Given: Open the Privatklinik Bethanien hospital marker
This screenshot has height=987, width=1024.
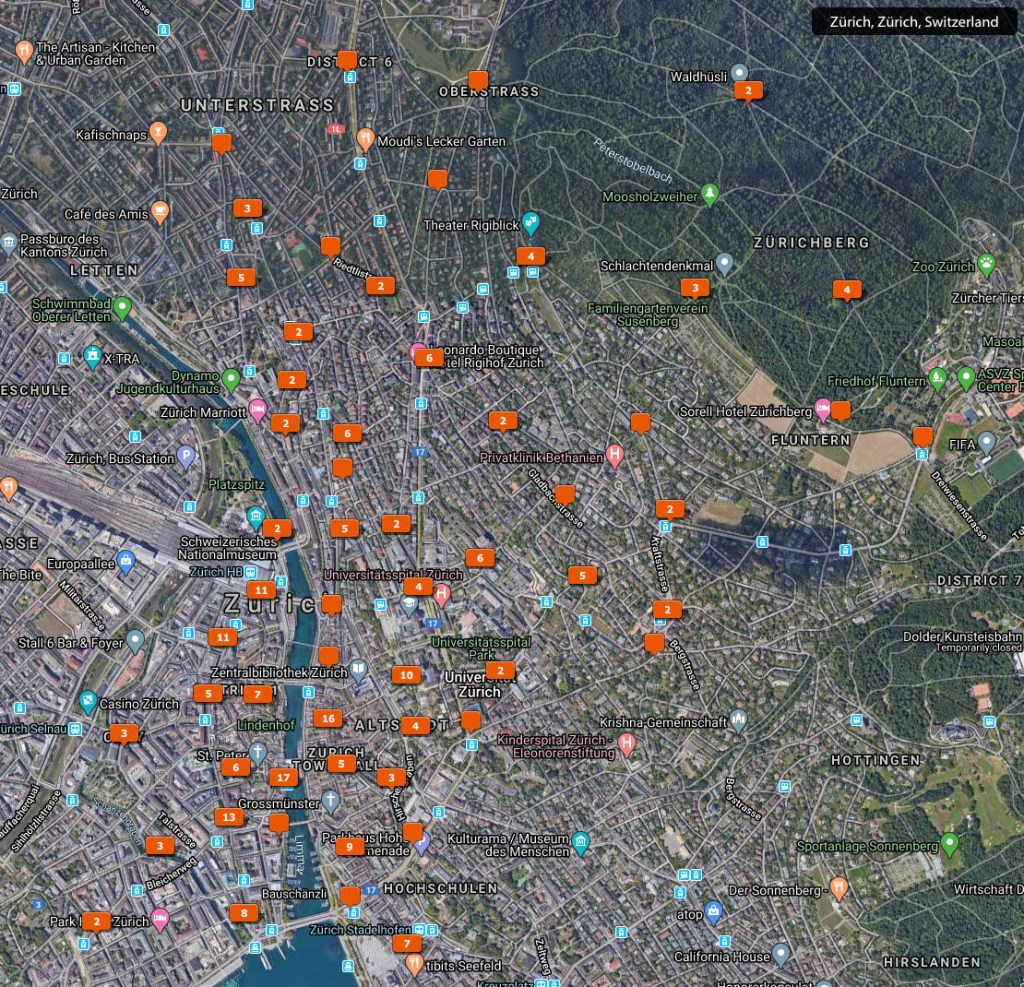Looking at the screenshot, I should pos(615,455).
